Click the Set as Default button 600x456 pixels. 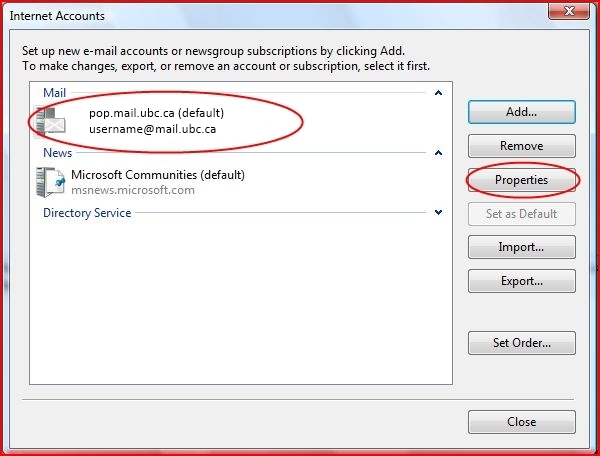521,214
